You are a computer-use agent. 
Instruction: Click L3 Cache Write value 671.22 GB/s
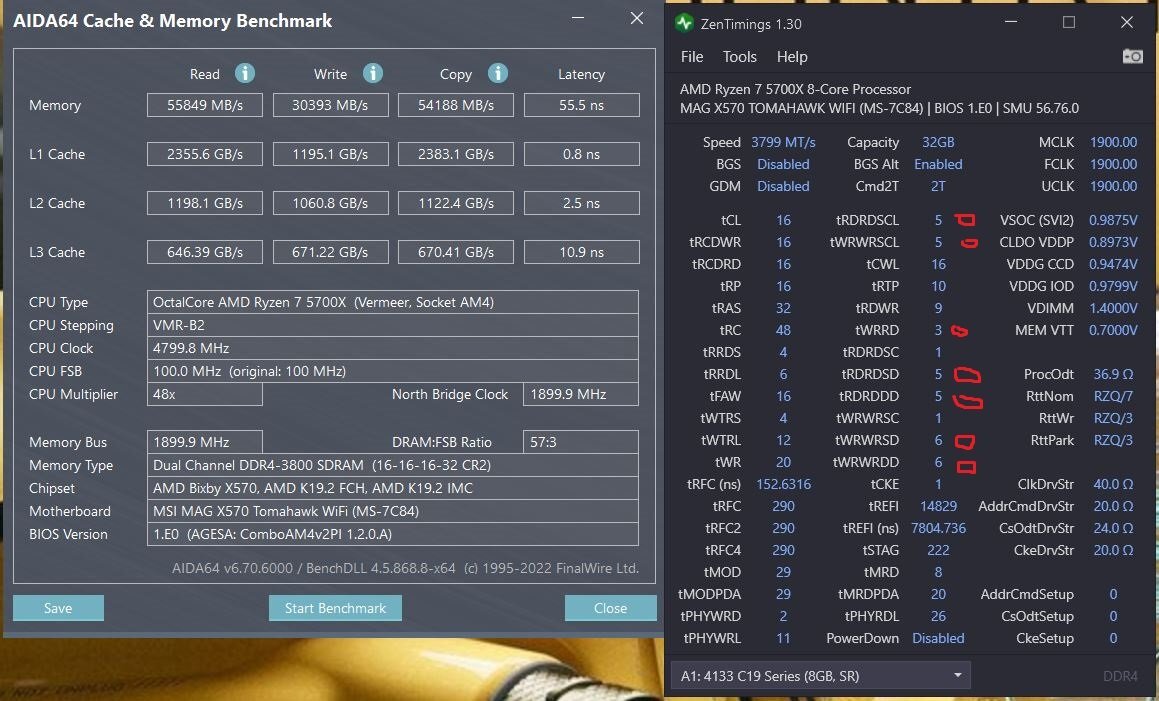(x=330, y=252)
